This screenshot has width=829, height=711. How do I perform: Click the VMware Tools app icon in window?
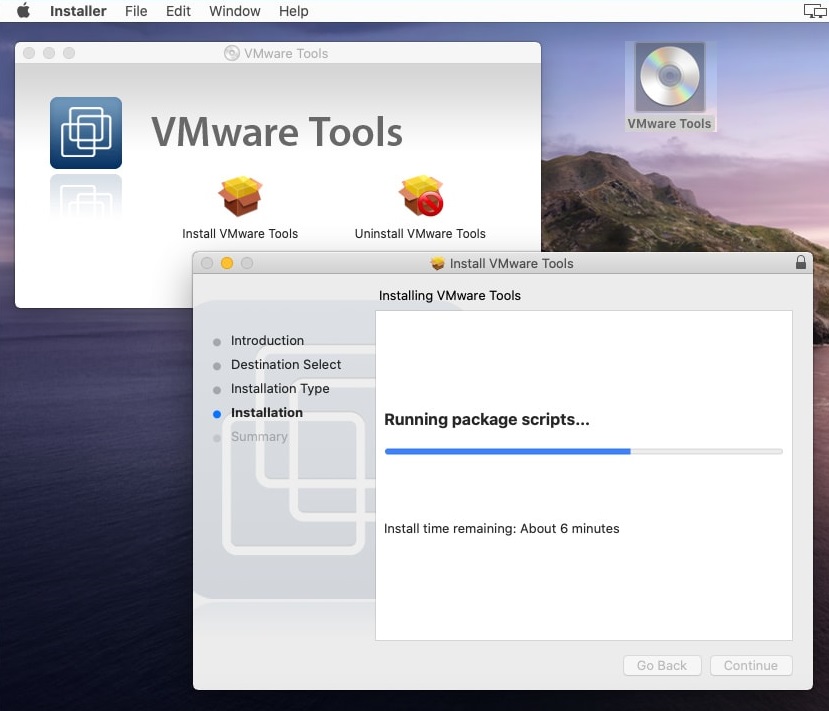85,132
